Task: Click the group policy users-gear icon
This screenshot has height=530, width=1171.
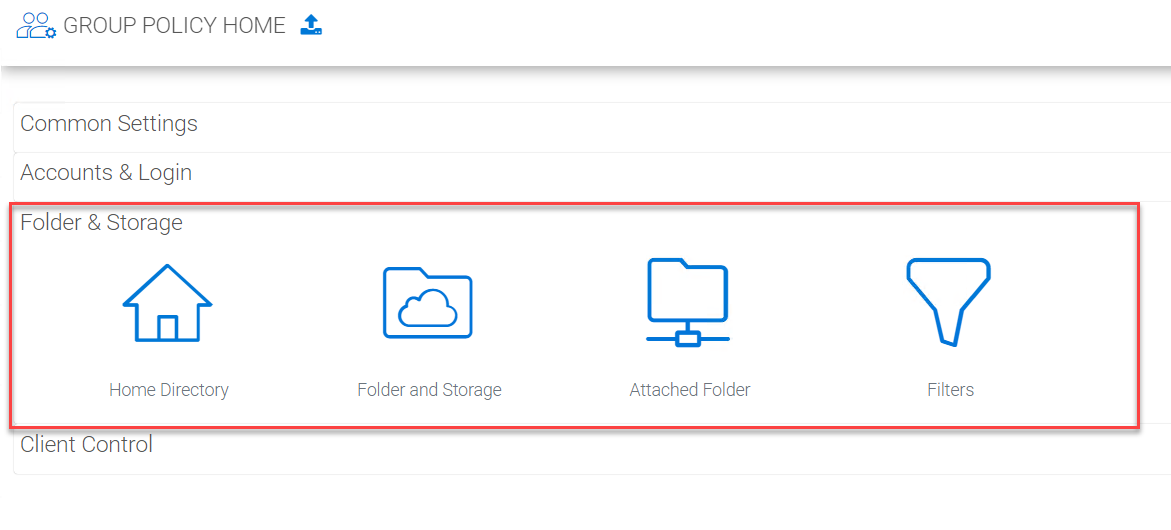Action: click(x=36, y=25)
